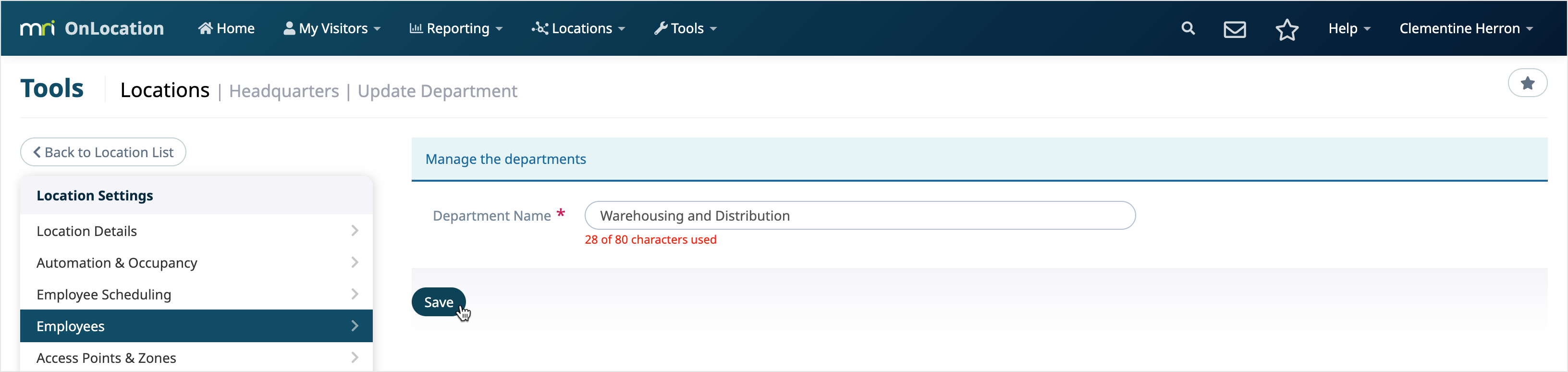Click the MRI OnLocation logo
This screenshot has width=1568, height=372.
(92, 29)
